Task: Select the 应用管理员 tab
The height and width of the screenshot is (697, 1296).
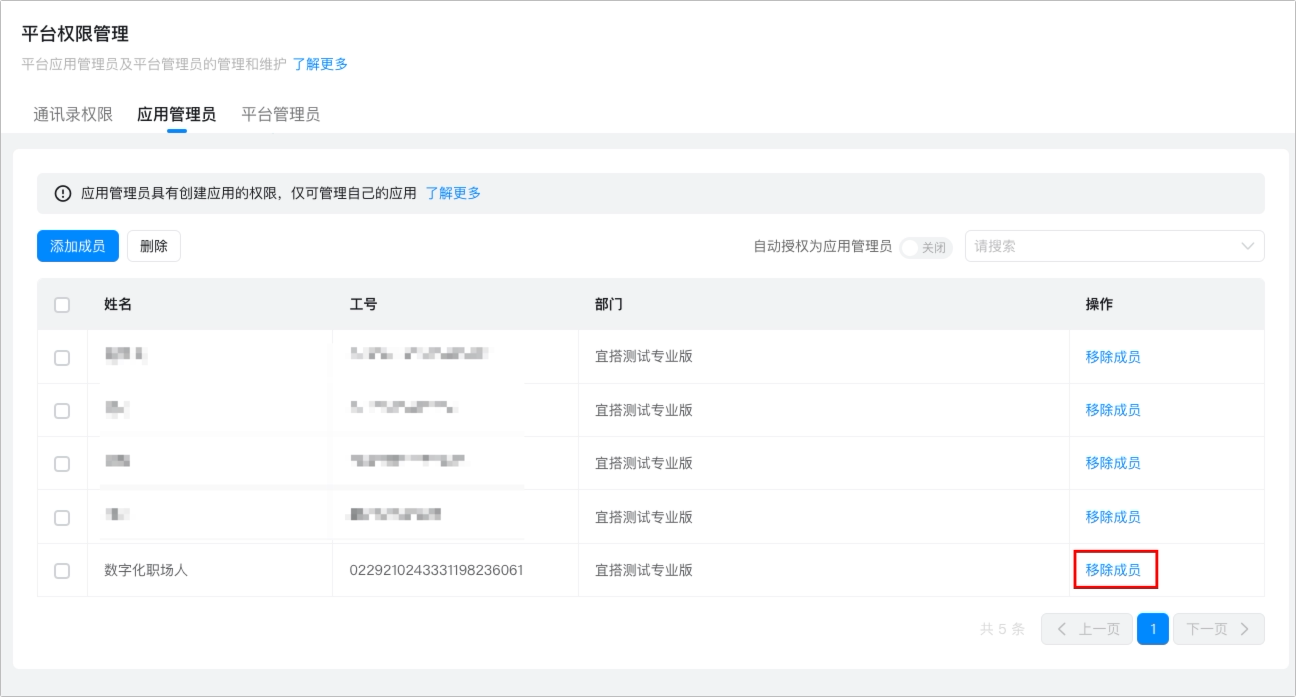Action: [176, 114]
